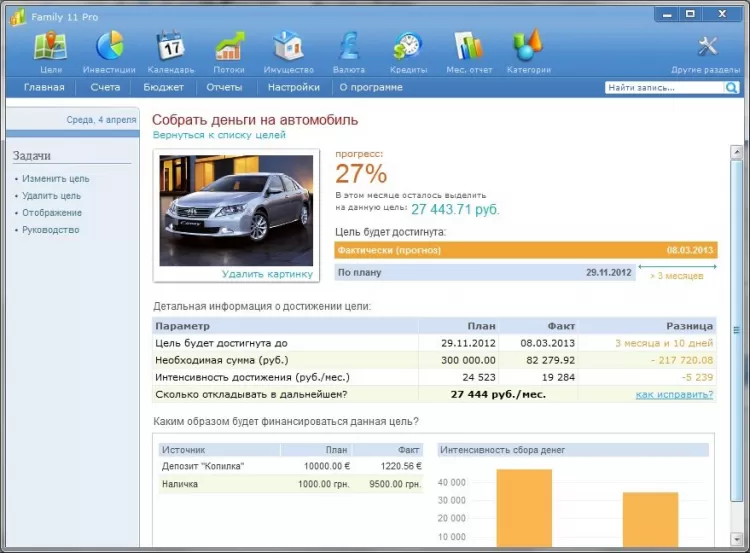The image size is (750, 553).
Task: Click the Найти запись search field
Action: (x=665, y=88)
